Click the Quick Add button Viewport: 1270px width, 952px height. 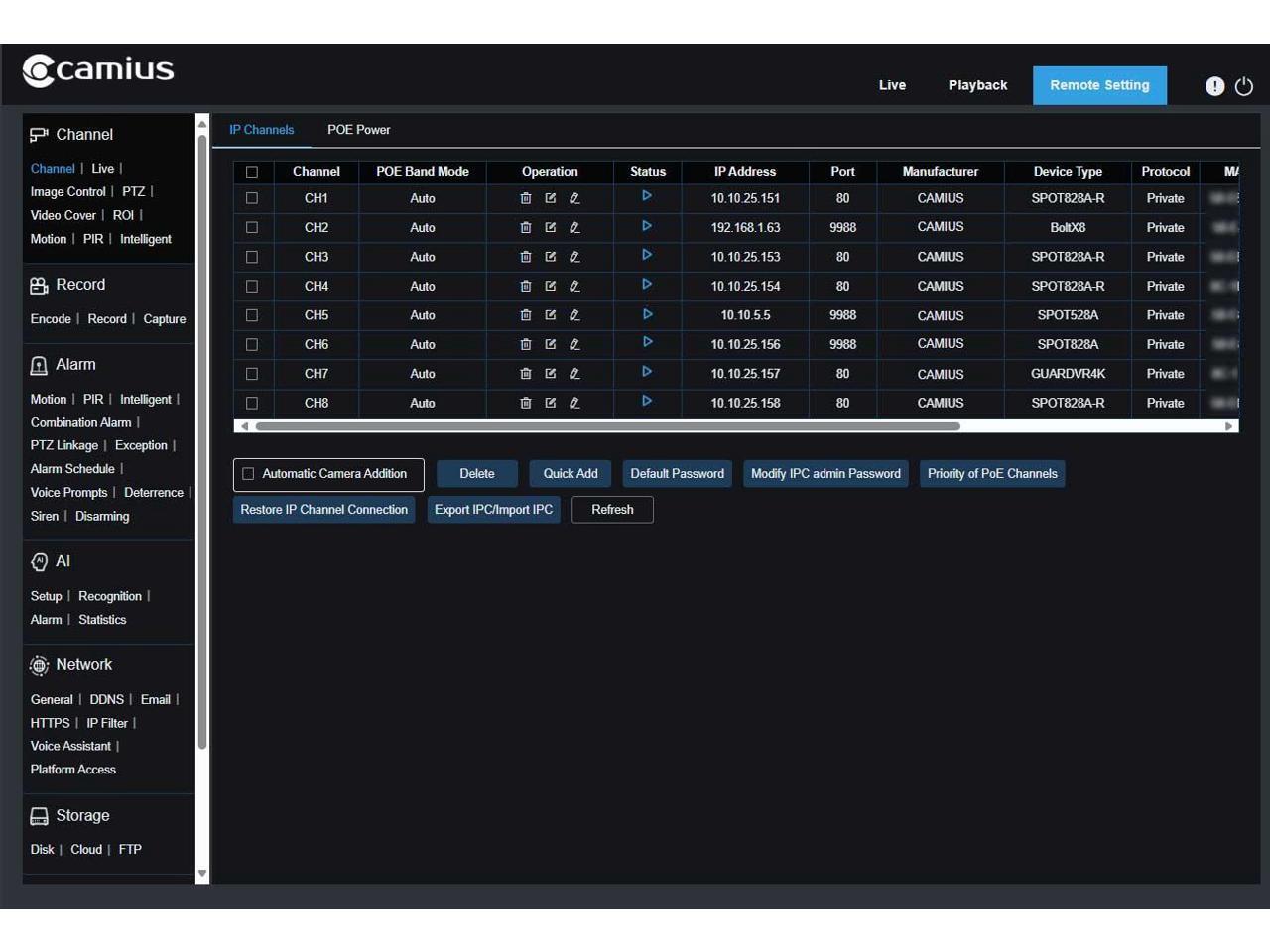click(571, 474)
